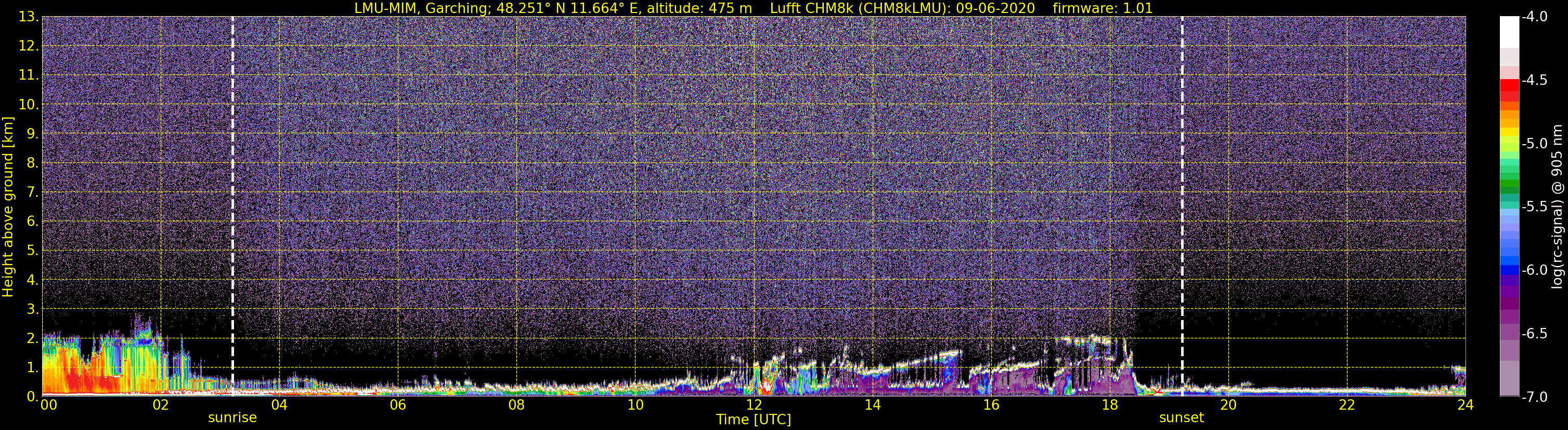Select the white dashed sunset marker line
The width and height of the screenshot is (1568, 430).
(1182, 207)
